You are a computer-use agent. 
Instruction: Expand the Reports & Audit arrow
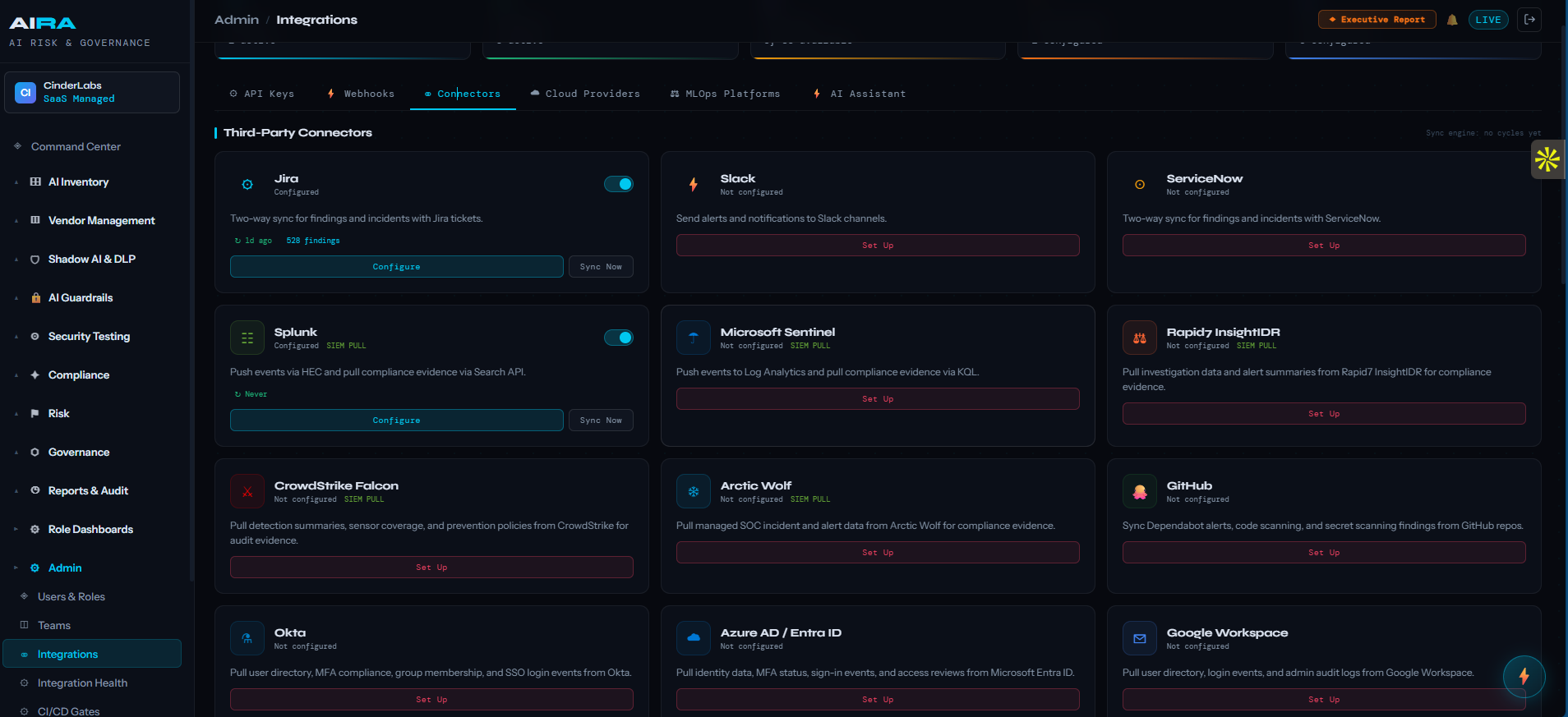16,491
